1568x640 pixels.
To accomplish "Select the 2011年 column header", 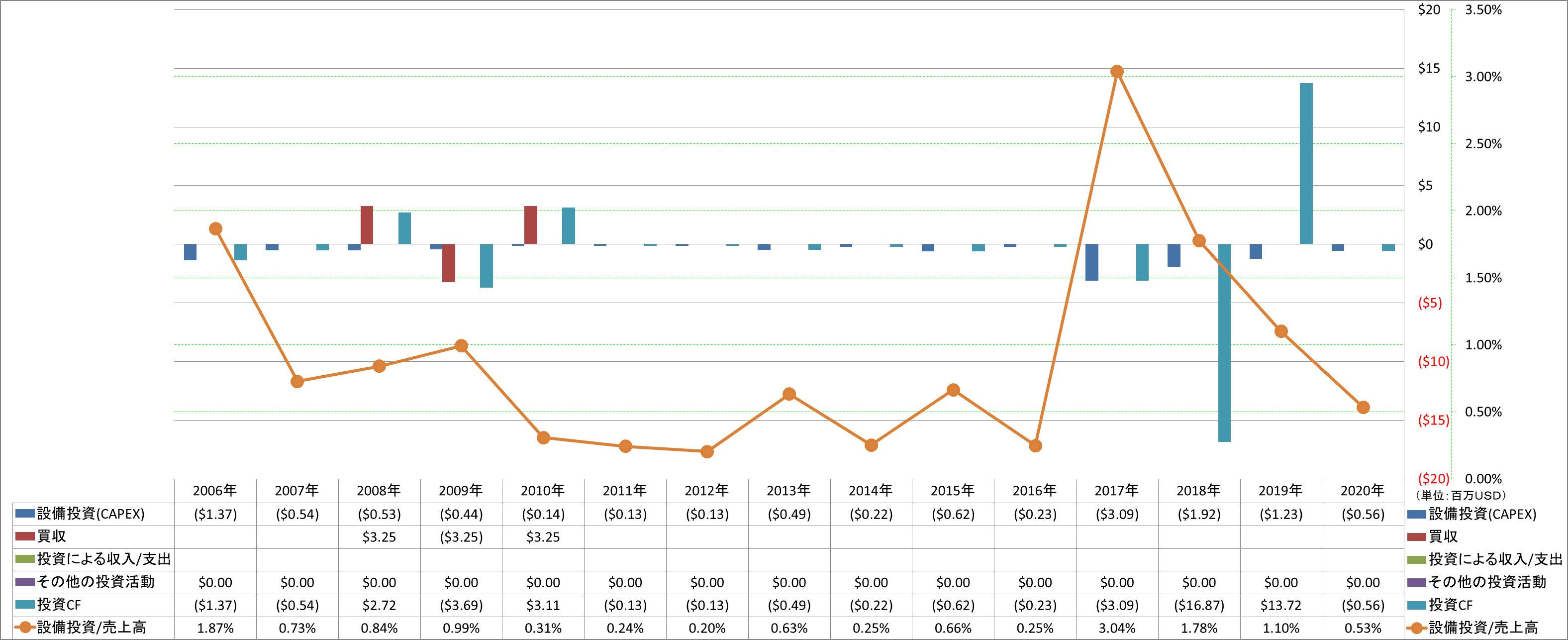I will [624, 490].
